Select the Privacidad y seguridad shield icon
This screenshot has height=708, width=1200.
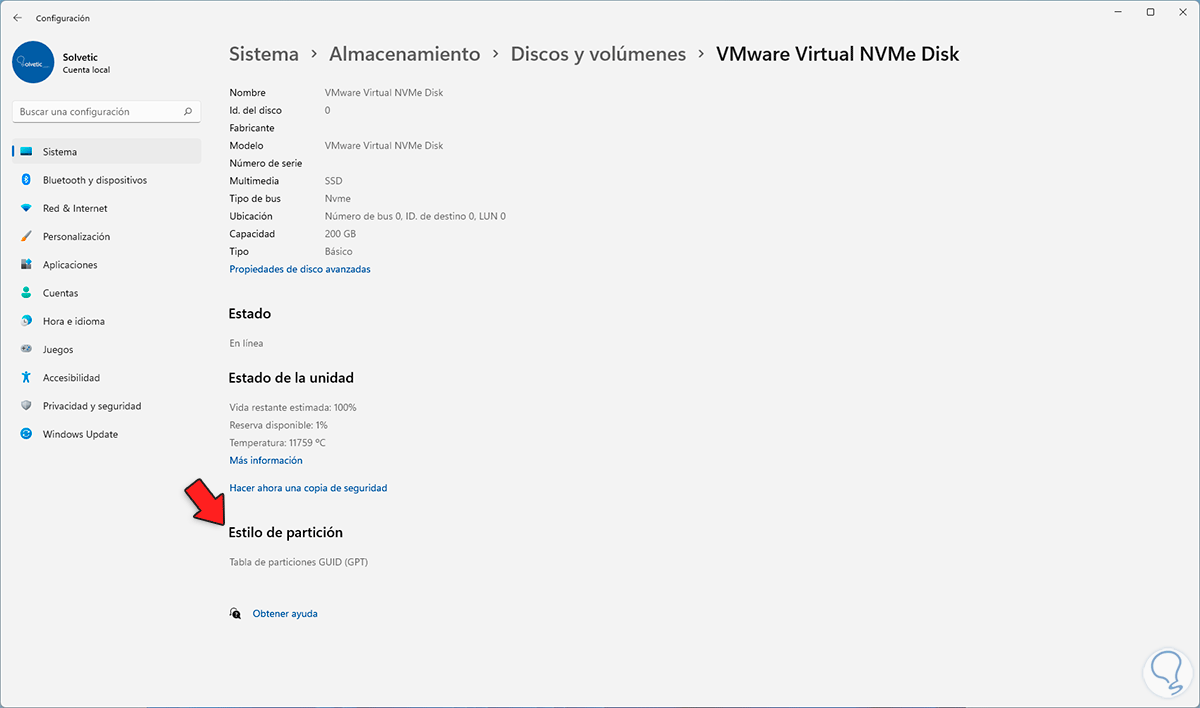coord(26,406)
